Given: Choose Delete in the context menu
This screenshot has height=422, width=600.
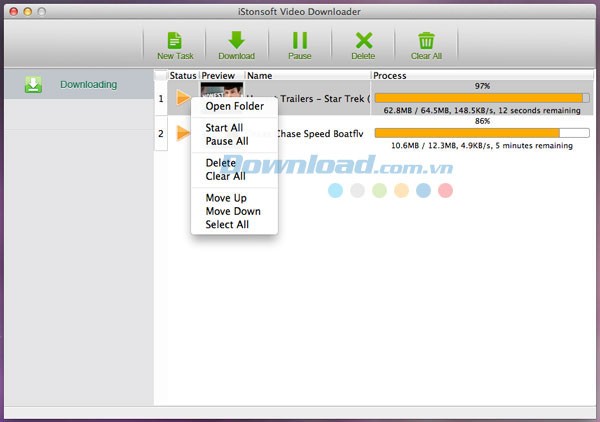Looking at the screenshot, I should (220, 163).
